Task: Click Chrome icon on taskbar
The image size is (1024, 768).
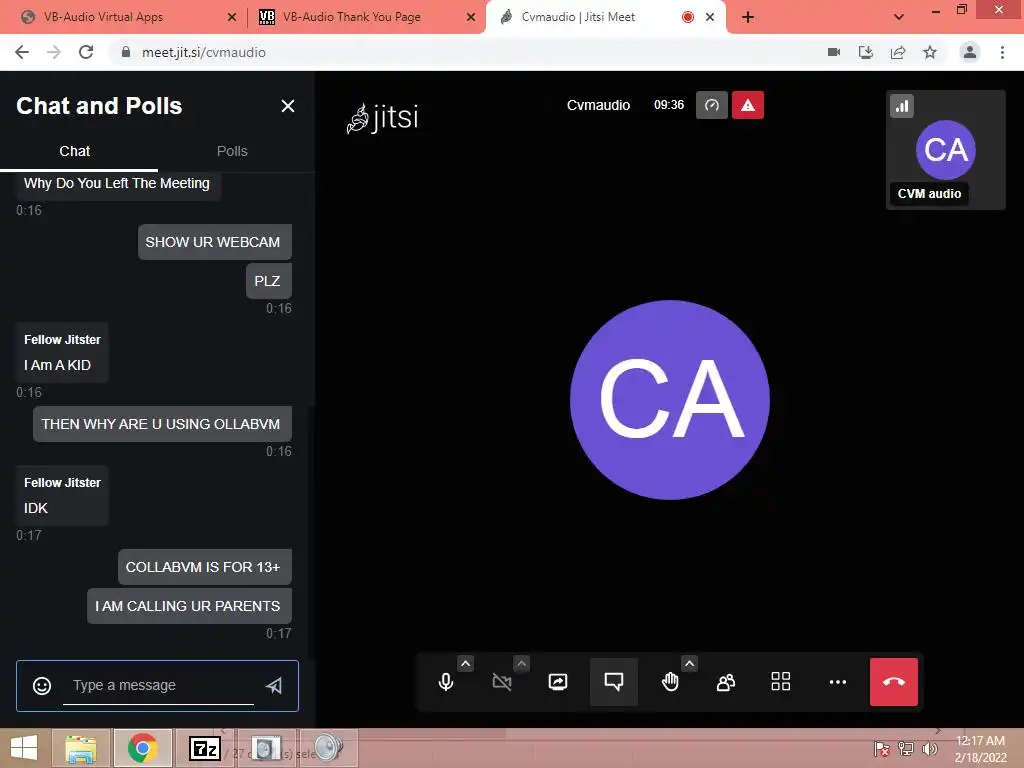Action: coord(142,748)
